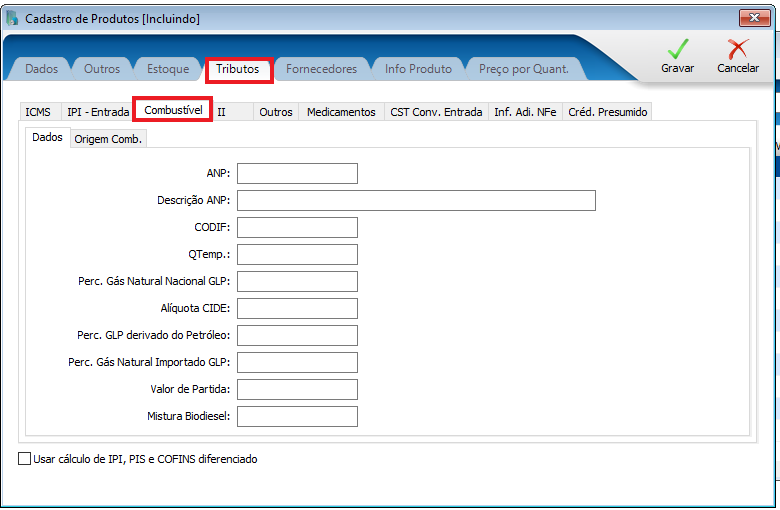Enable Usar cálculo de IPI, PIS e COFINS diferenciado

pyautogui.click(x=25, y=459)
